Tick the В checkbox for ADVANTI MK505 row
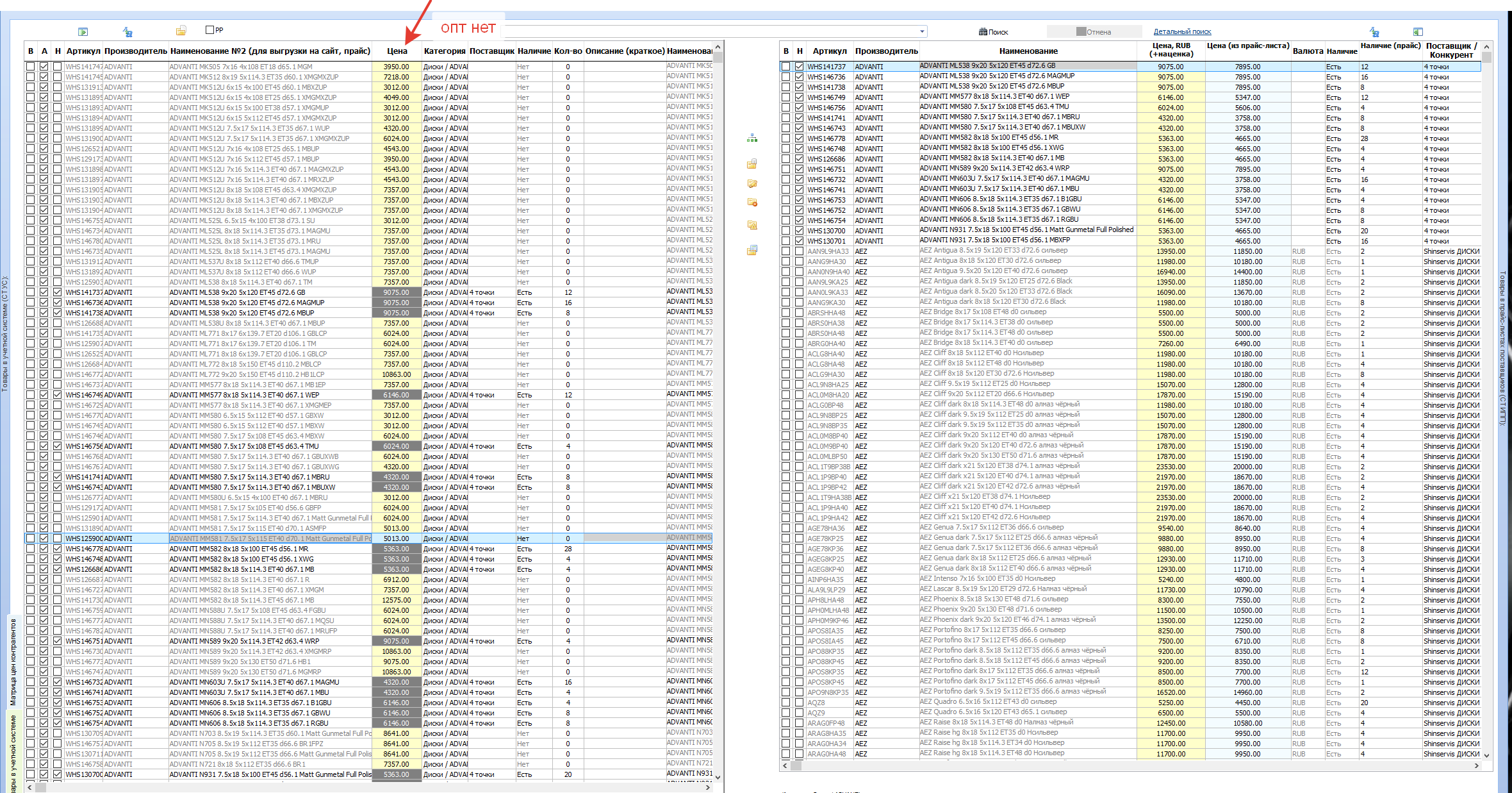The width and height of the screenshot is (1512, 793). pyautogui.click(x=30, y=67)
